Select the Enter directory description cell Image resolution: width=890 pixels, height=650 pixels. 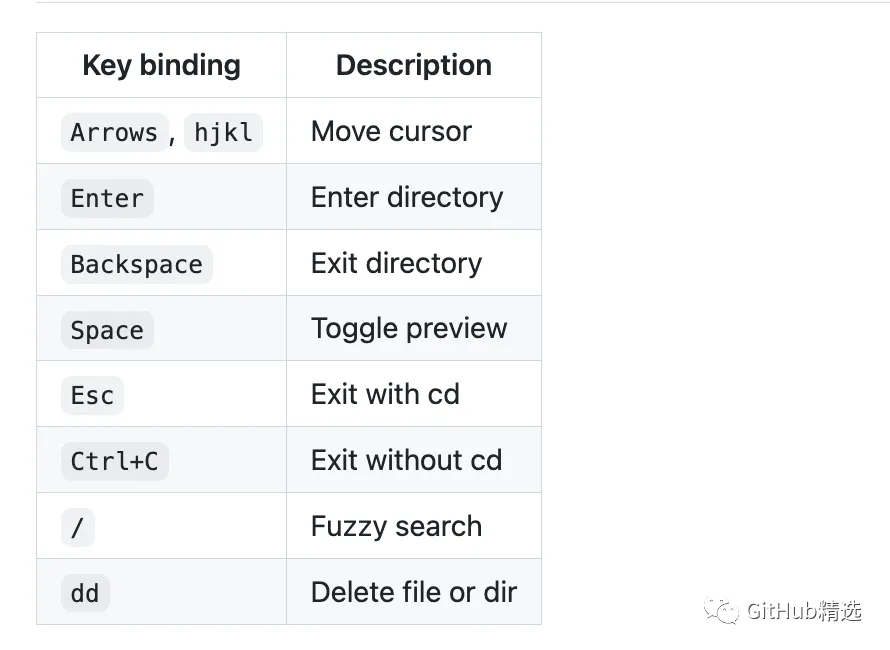pyautogui.click(x=407, y=197)
